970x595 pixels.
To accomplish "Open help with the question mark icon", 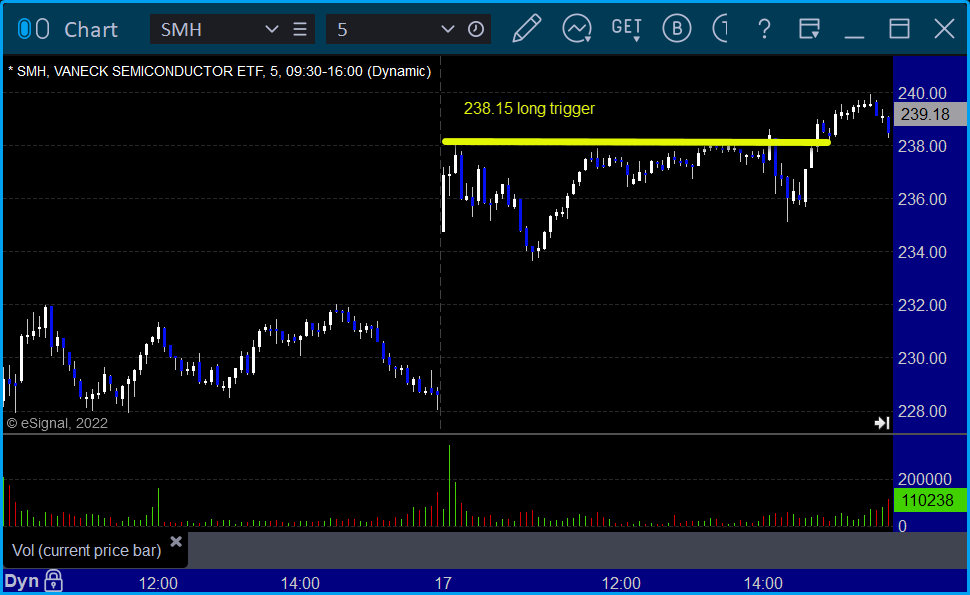I will click(765, 29).
